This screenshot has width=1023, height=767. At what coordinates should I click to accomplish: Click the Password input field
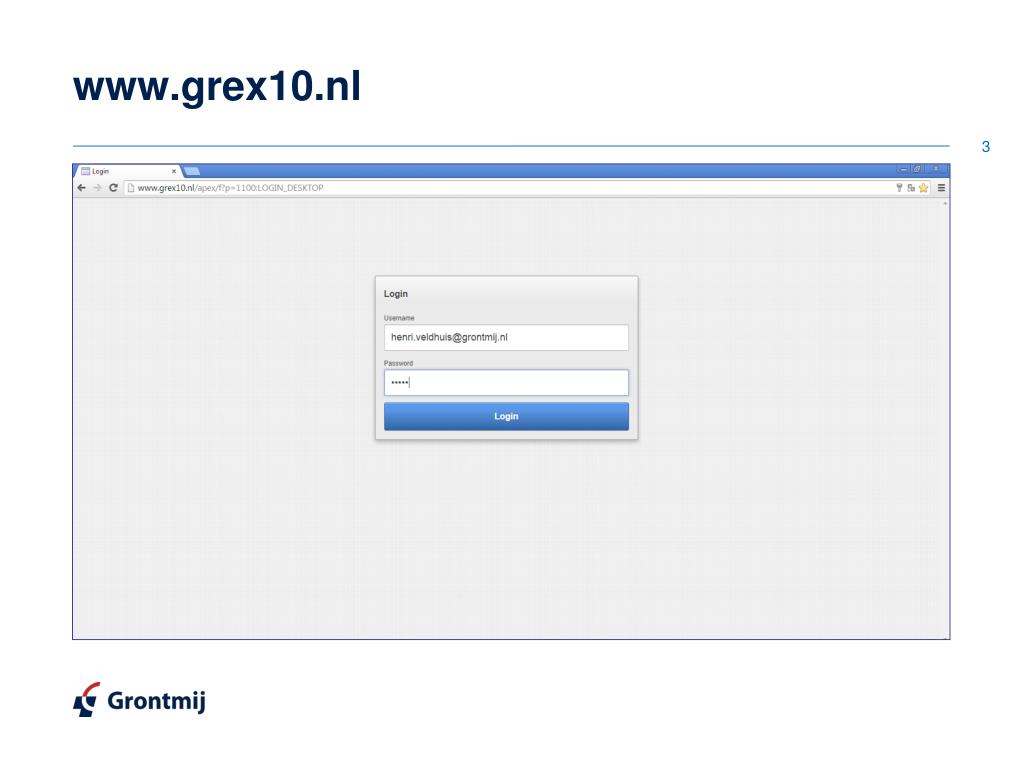(x=506, y=383)
